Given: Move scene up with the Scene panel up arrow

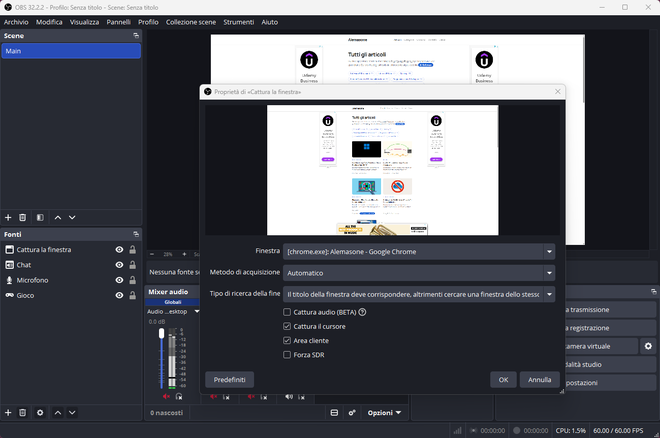Looking at the screenshot, I should pos(58,218).
